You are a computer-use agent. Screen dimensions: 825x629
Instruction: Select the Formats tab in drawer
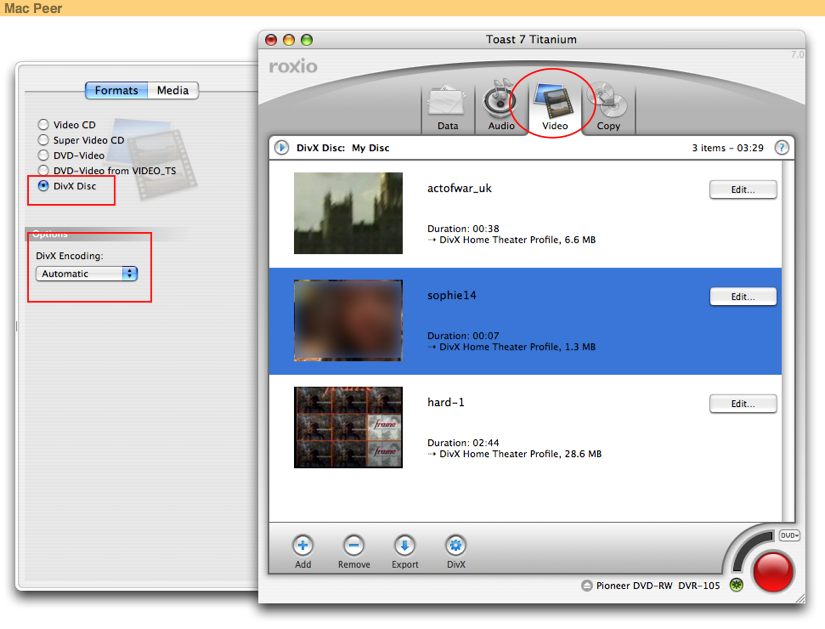pyautogui.click(x=117, y=91)
